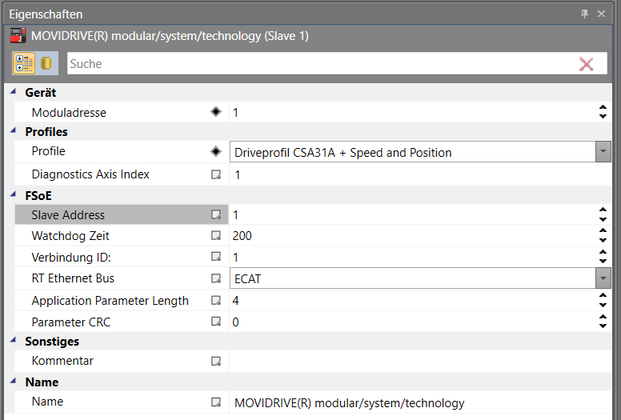Click the square marker next to Kommentar

click(215, 361)
